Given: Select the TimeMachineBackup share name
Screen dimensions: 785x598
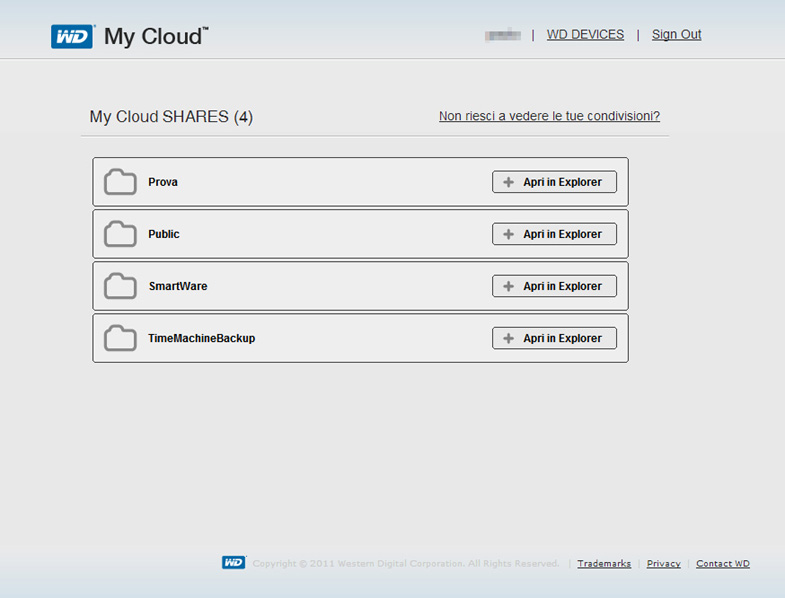Looking at the screenshot, I should pos(202,338).
